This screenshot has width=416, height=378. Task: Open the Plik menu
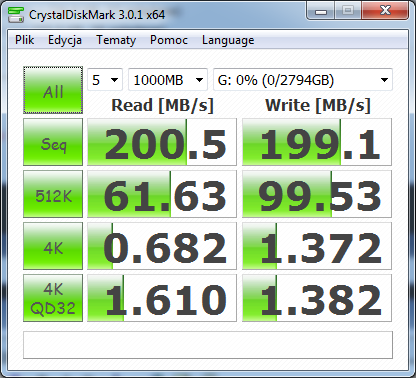[25, 40]
